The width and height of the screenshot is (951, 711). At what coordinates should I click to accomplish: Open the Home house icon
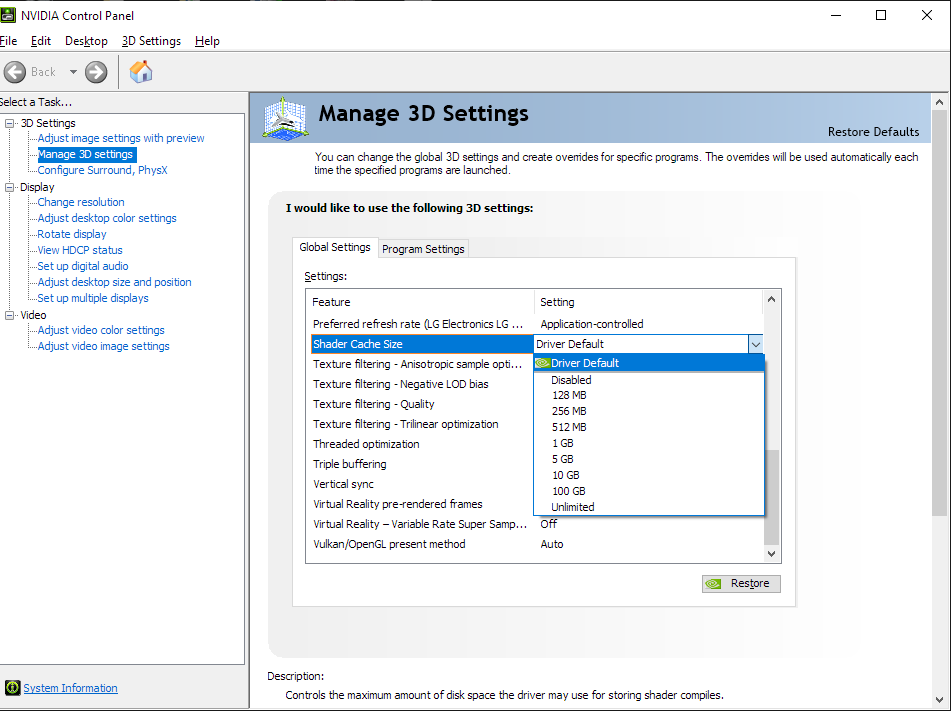click(x=141, y=72)
